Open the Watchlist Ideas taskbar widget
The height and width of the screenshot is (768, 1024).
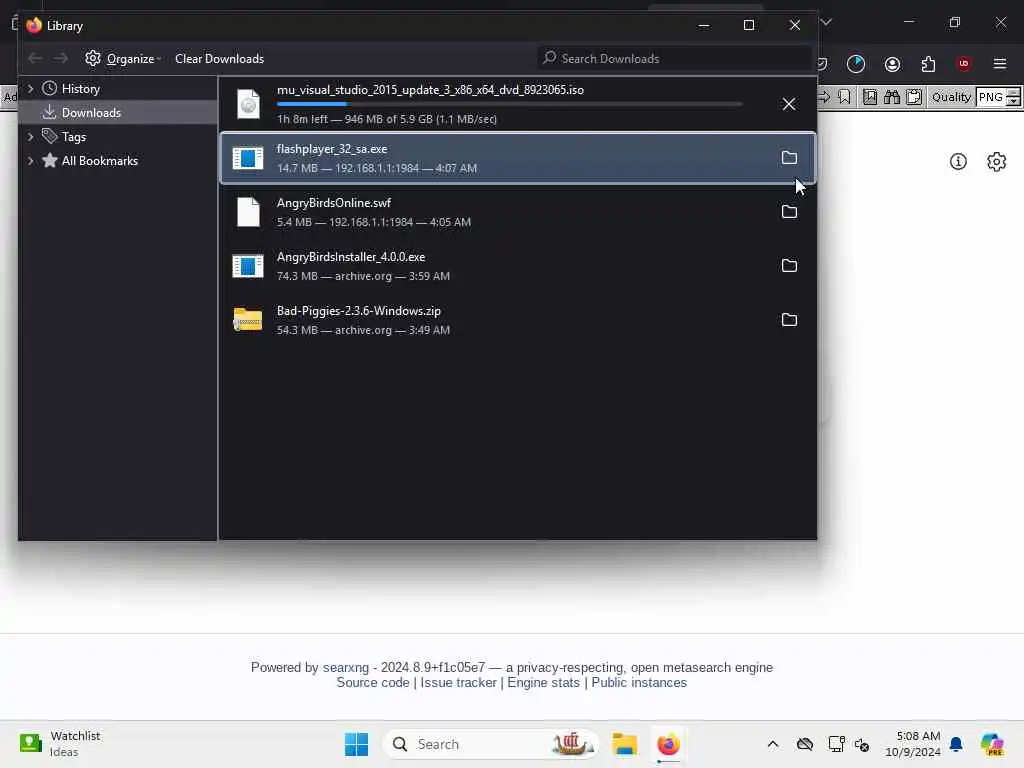click(60, 744)
